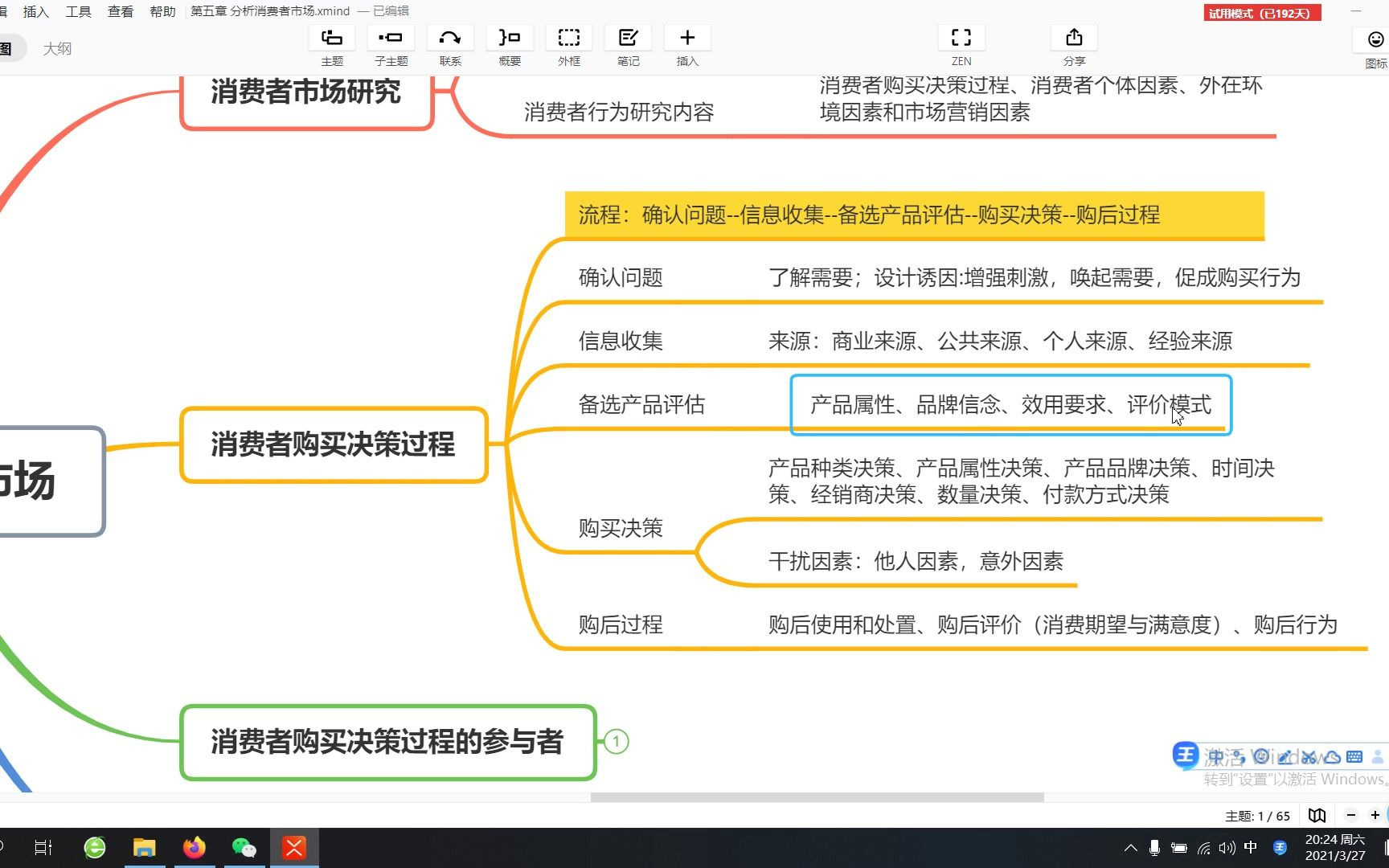
Task: Select the yellow 流程 process topic
Action: click(x=914, y=215)
